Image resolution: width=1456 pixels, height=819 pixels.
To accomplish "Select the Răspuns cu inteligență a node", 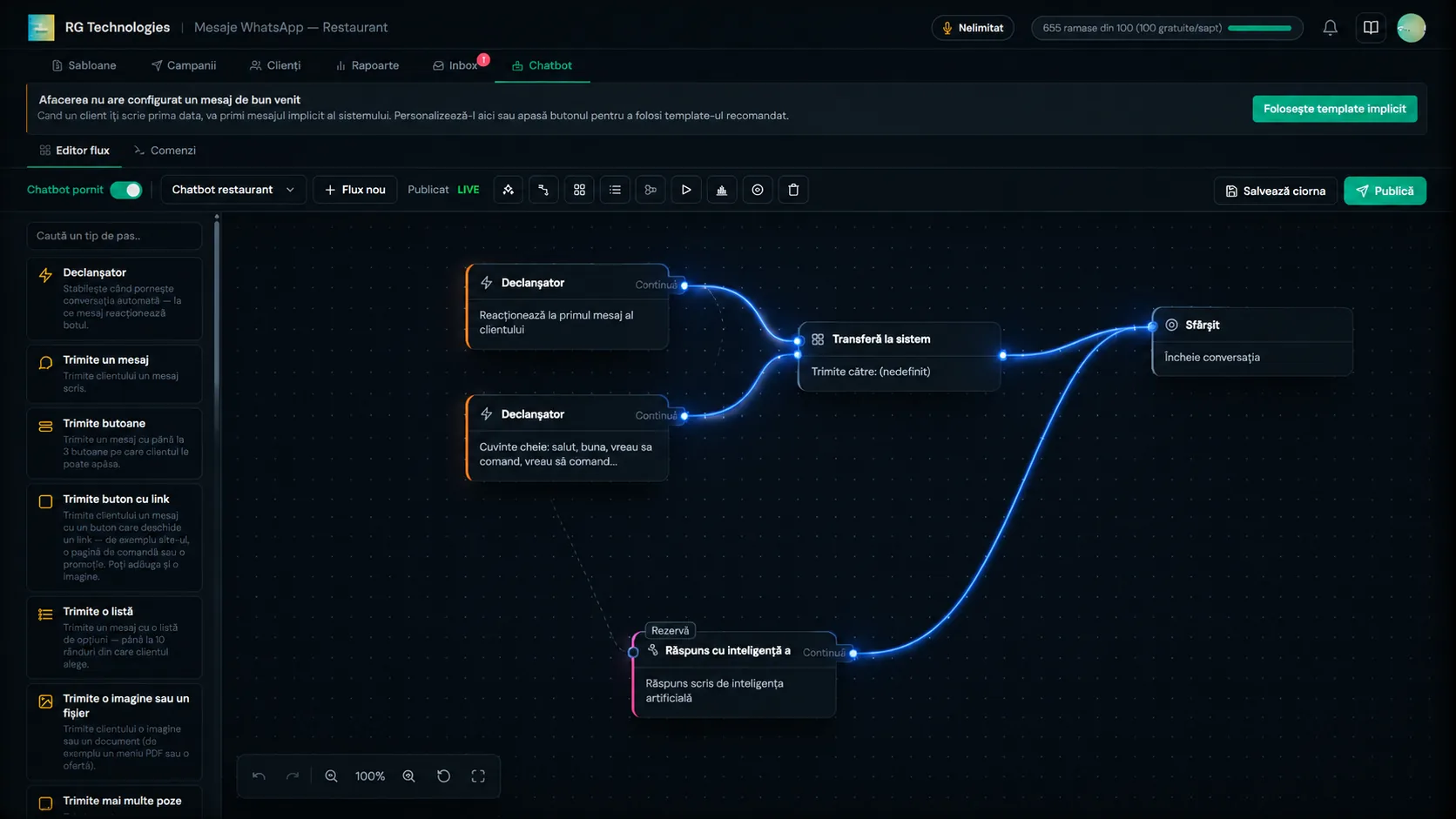I will [x=734, y=674].
